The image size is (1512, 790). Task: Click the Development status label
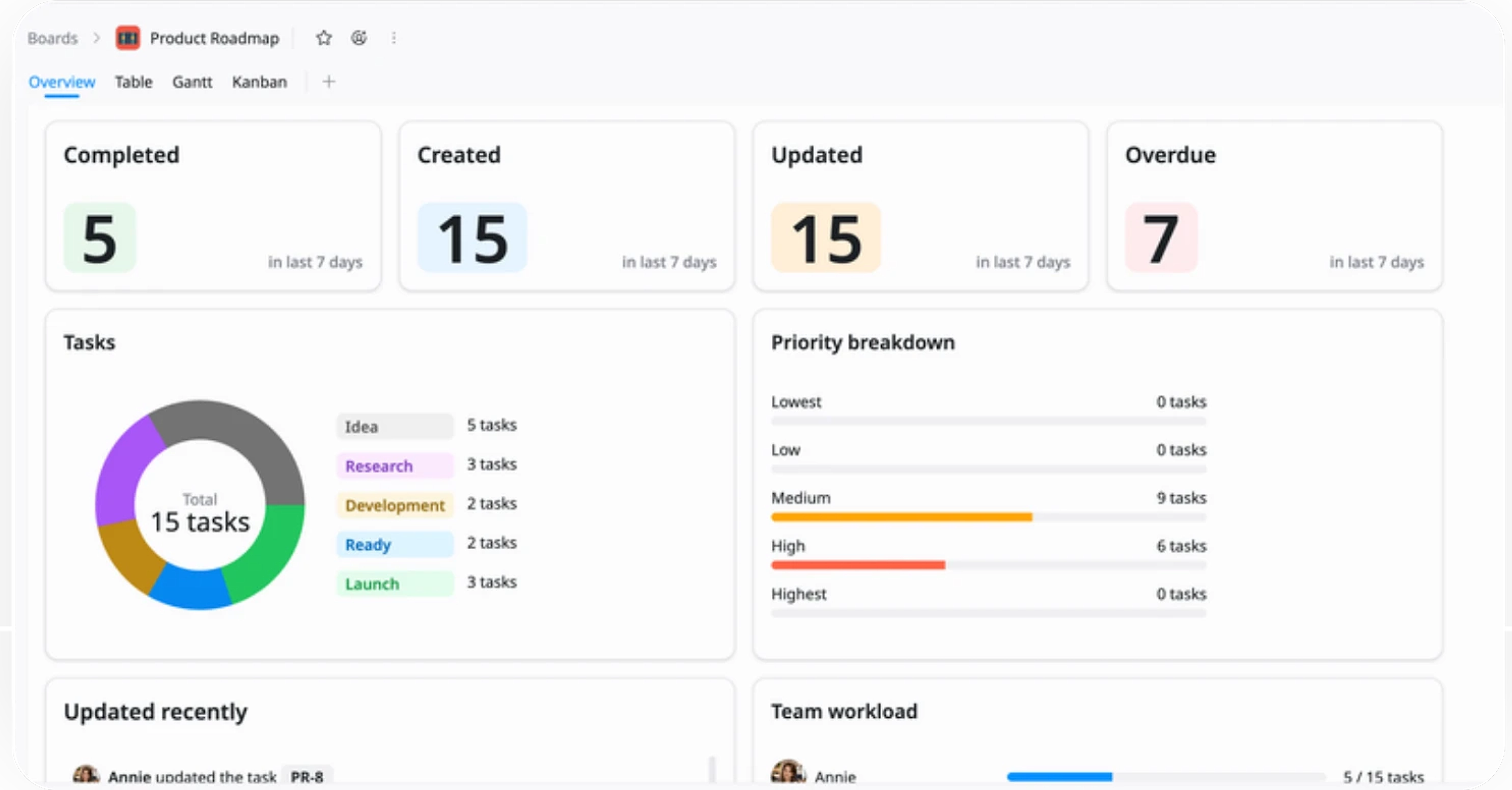coord(395,505)
